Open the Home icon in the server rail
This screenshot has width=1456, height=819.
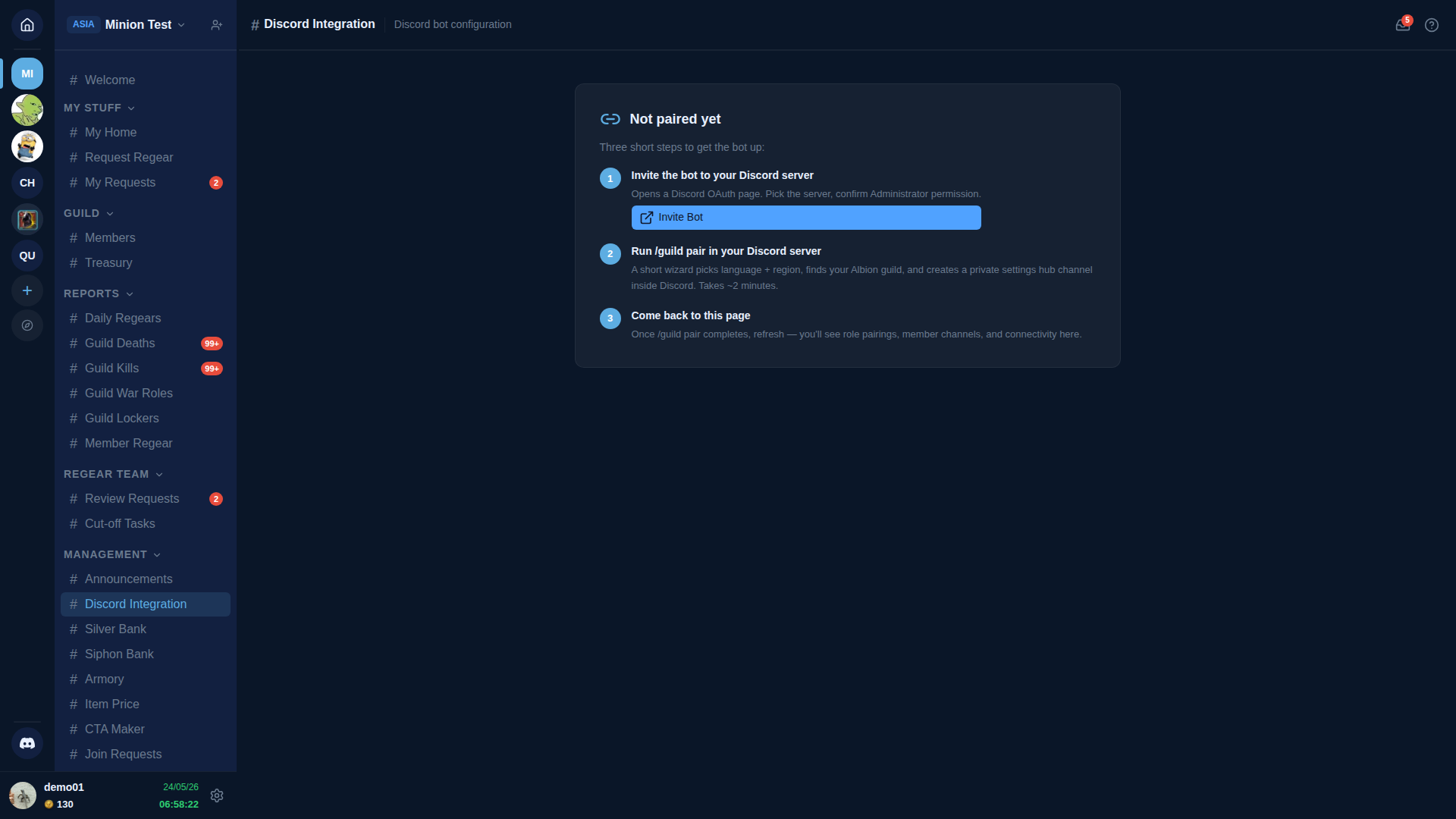tap(27, 25)
